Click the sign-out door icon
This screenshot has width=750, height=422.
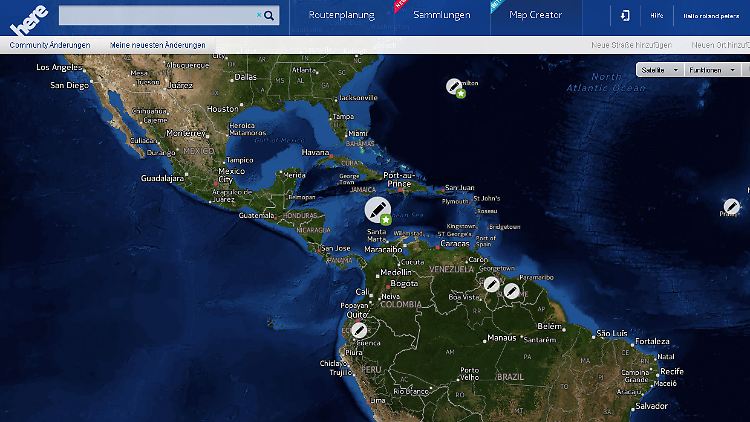pos(625,16)
